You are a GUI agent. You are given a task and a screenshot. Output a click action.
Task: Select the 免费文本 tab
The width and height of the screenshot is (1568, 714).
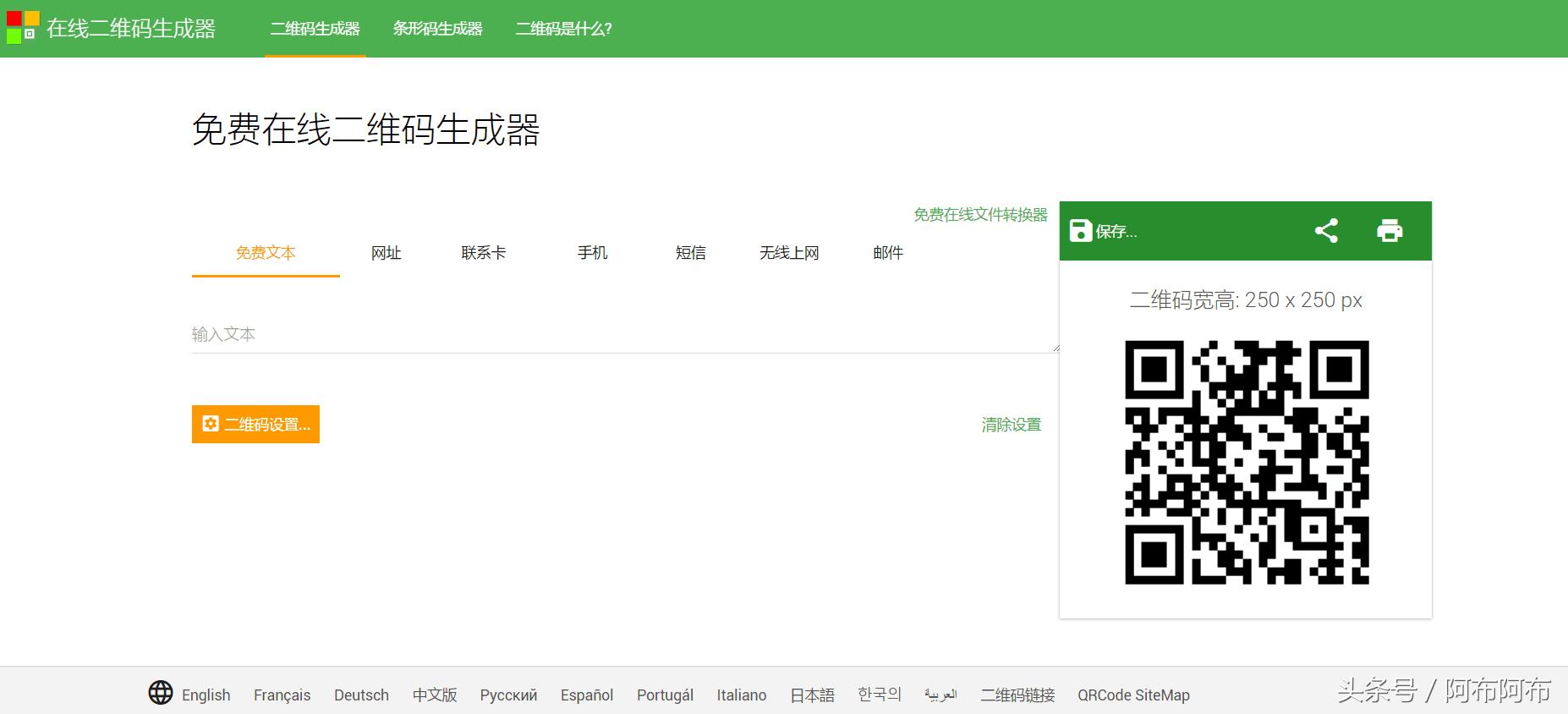click(x=266, y=253)
